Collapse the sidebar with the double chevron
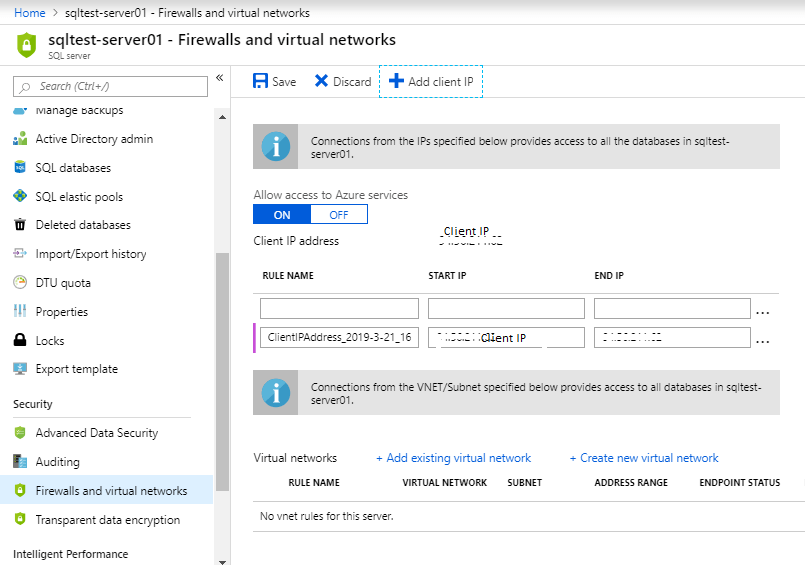This screenshot has height=565, width=805. click(220, 77)
